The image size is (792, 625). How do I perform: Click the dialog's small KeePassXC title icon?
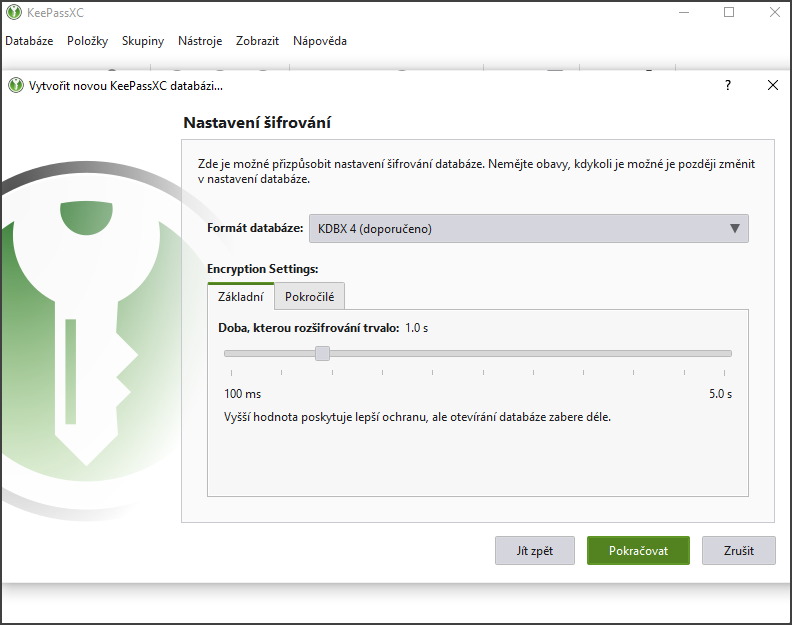pyautogui.click(x=15, y=85)
